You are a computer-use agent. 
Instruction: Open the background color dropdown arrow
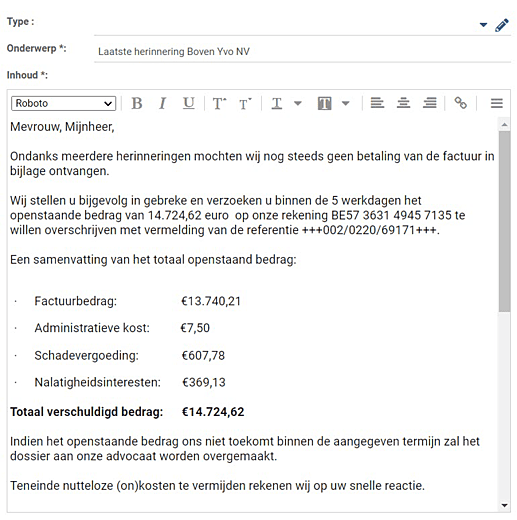click(x=346, y=103)
